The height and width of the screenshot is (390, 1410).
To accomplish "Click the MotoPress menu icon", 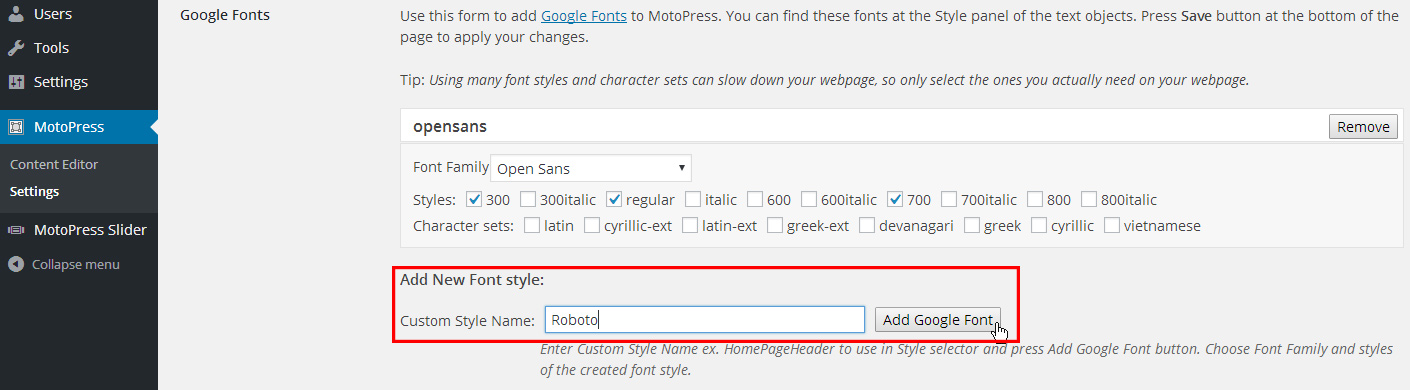I will (16, 127).
